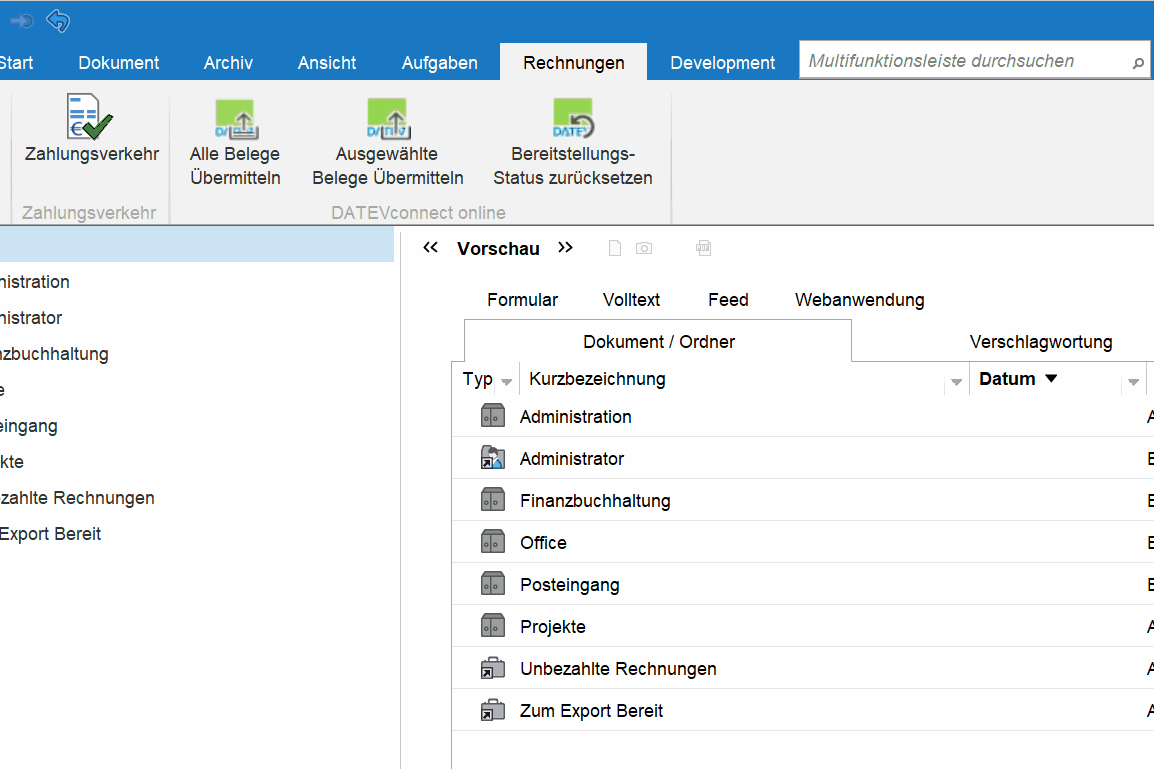
Task: Click the Projekte cabinet icon
Action: tap(493, 626)
